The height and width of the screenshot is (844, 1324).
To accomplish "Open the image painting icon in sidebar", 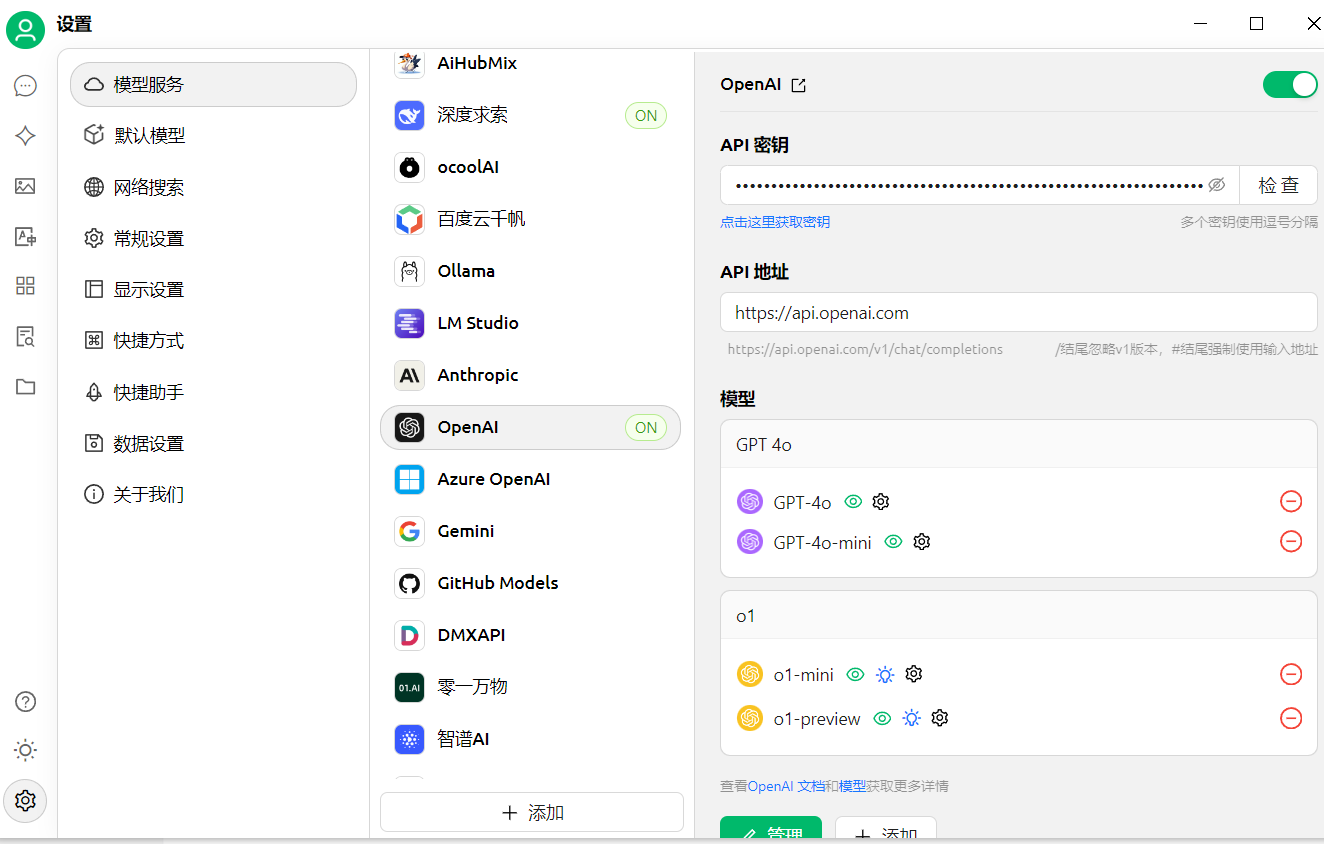I will [x=26, y=186].
